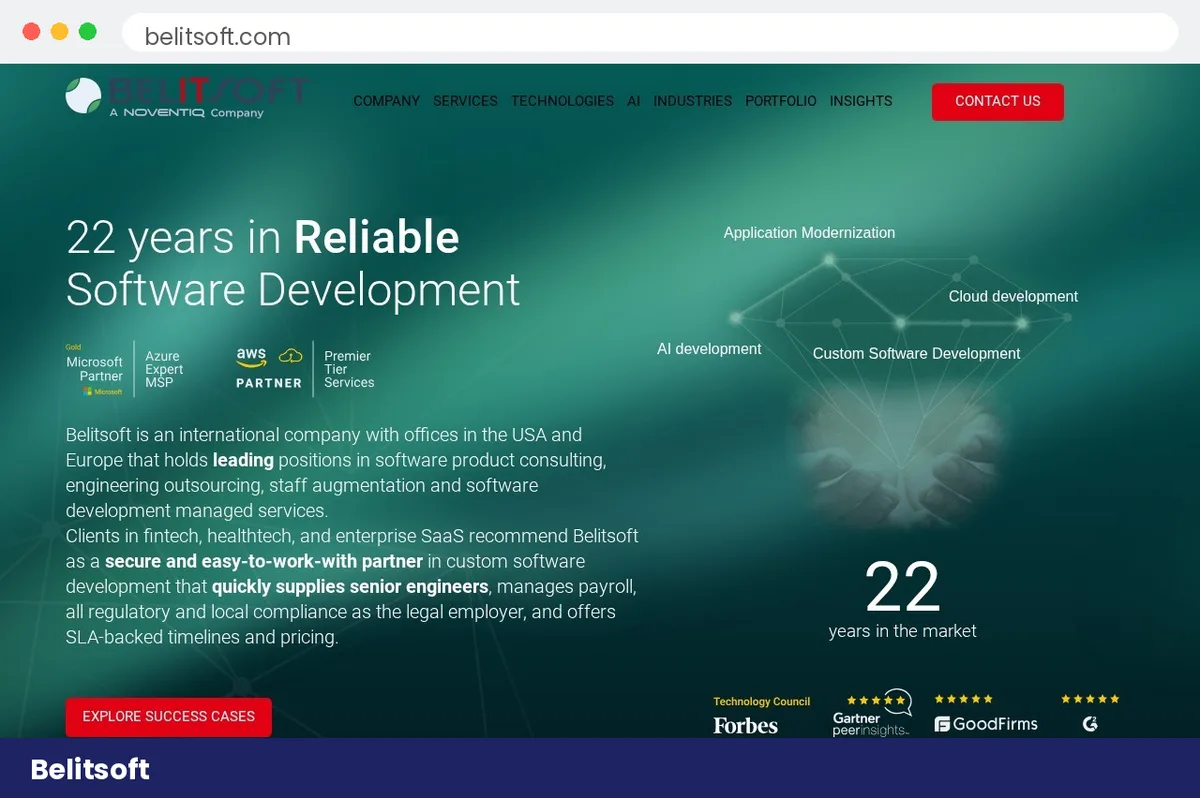1200x798 pixels.
Task: Click the Premier Tier Services text
Action: click(x=349, y=369)
